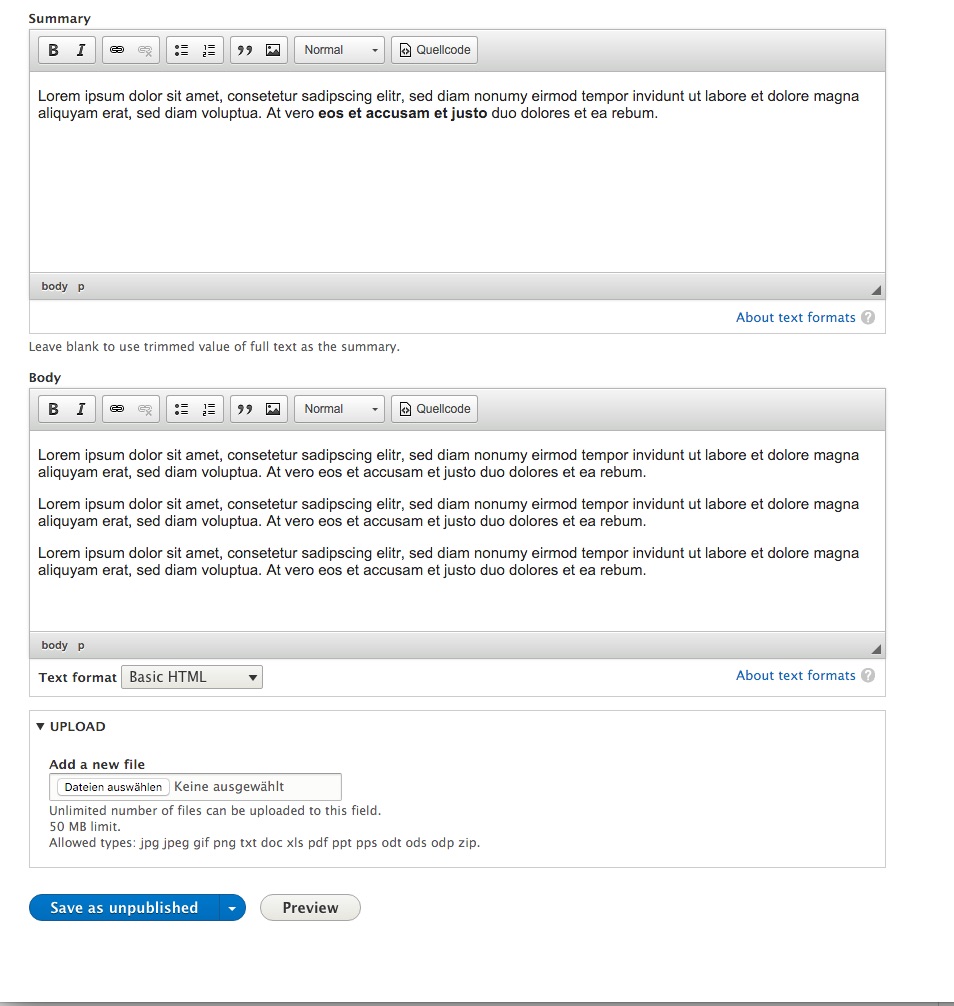Select 'p' element path in Summary editor
This screenshot has width=954, height=1006.
81,286
